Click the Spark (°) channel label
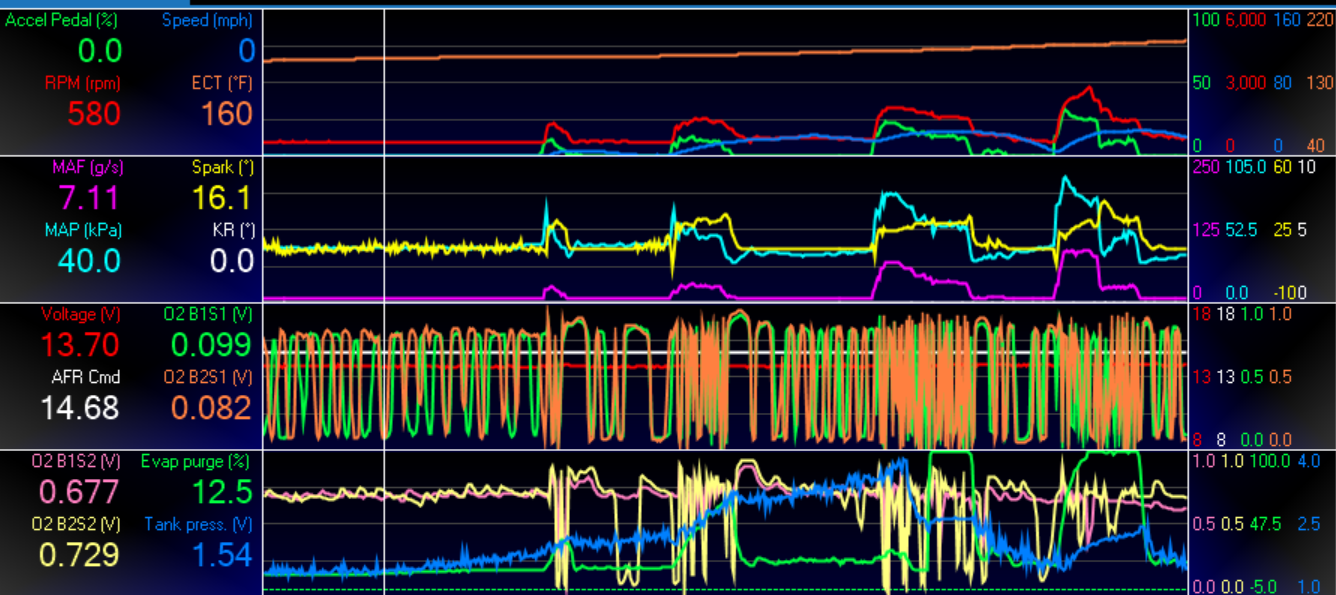Image resolution: width=1336 pixels, height=595 pixels. pos(223,167)
